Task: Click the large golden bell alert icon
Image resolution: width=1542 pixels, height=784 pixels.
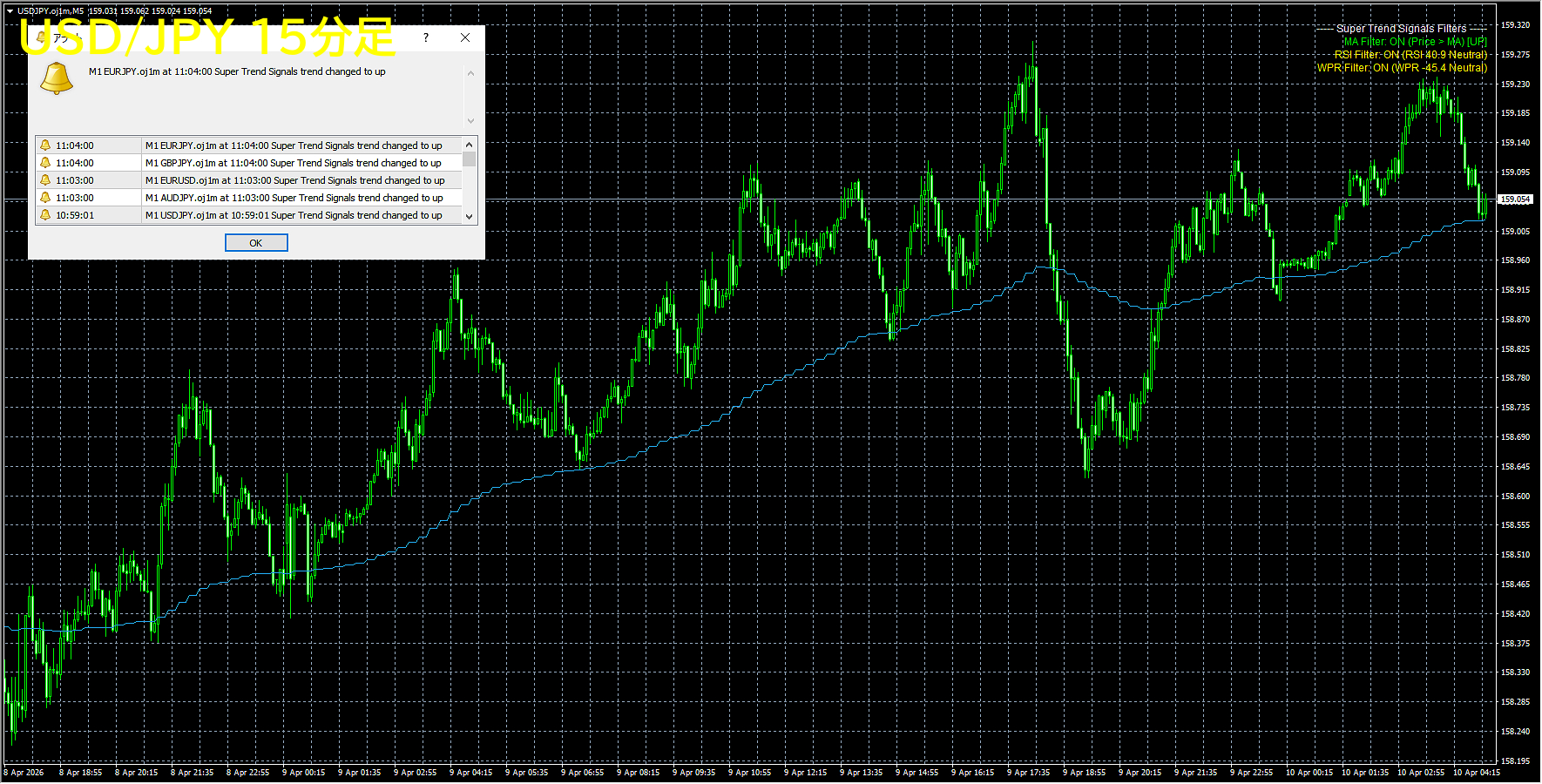Action: 57,78
